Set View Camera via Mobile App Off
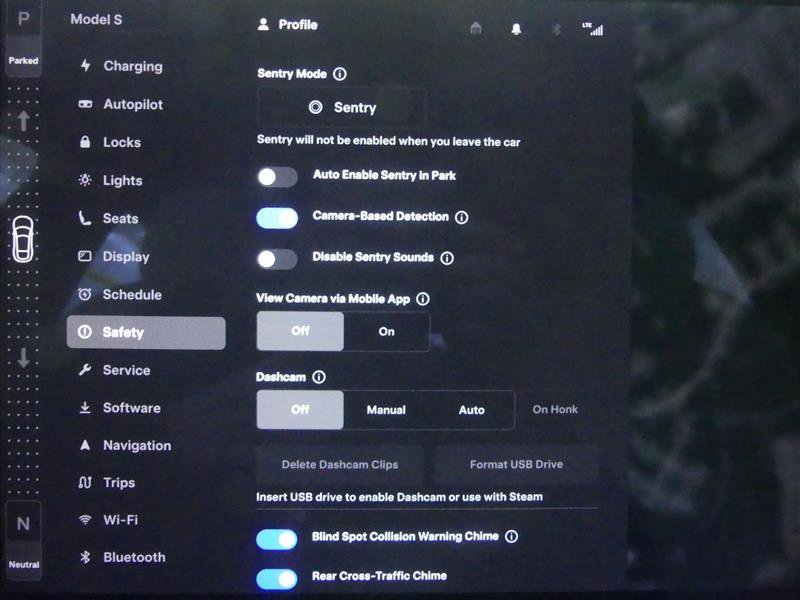The image size is (800, 600). 300,331
